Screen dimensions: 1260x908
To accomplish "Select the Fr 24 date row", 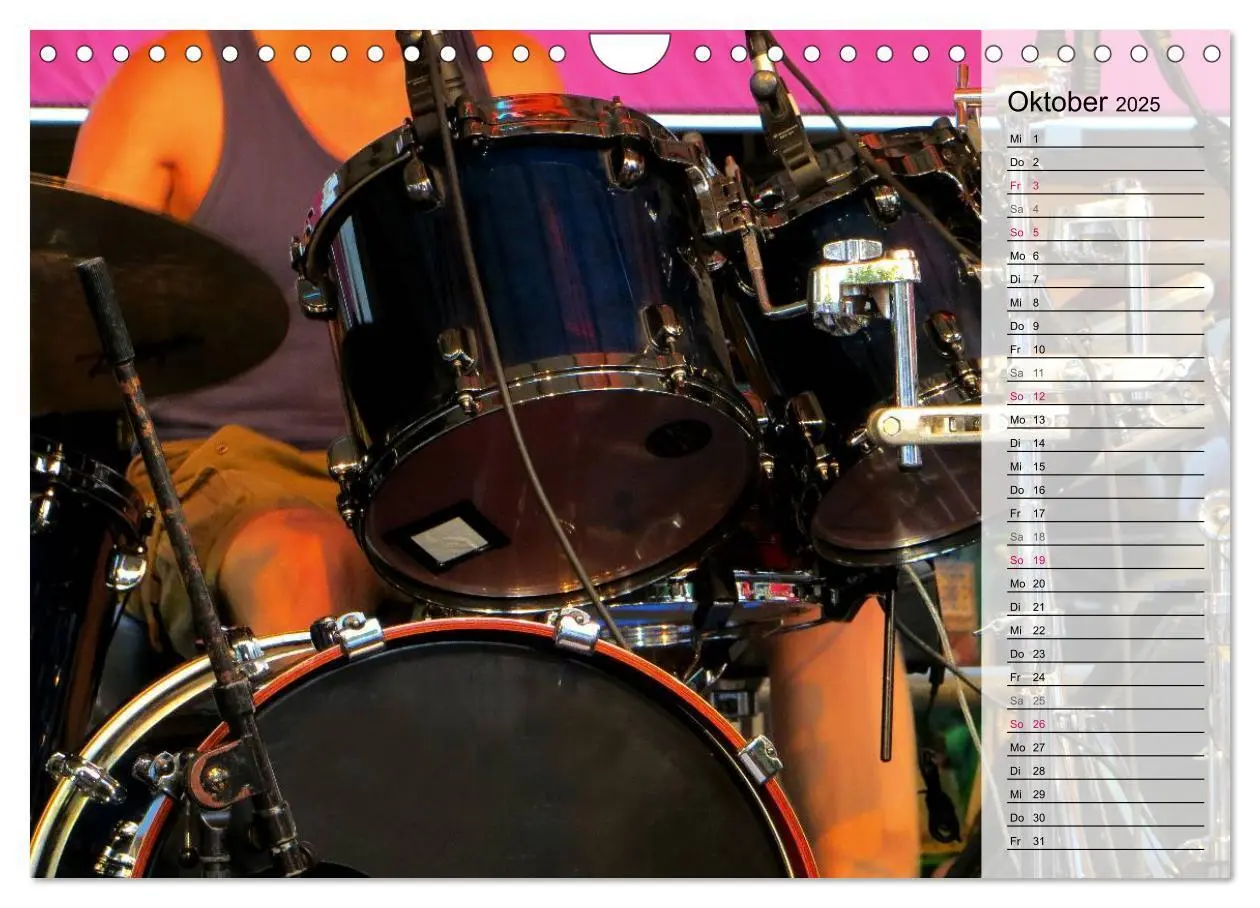I will coord(1105,677).
